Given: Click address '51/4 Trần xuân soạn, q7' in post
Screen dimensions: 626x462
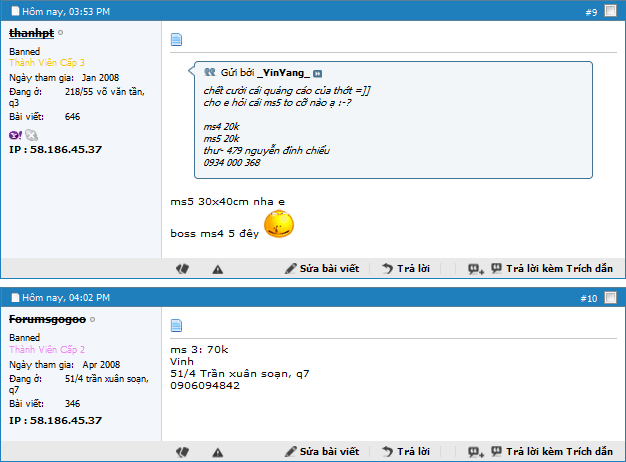Looking at the screenshot, I should coord(240,374).
